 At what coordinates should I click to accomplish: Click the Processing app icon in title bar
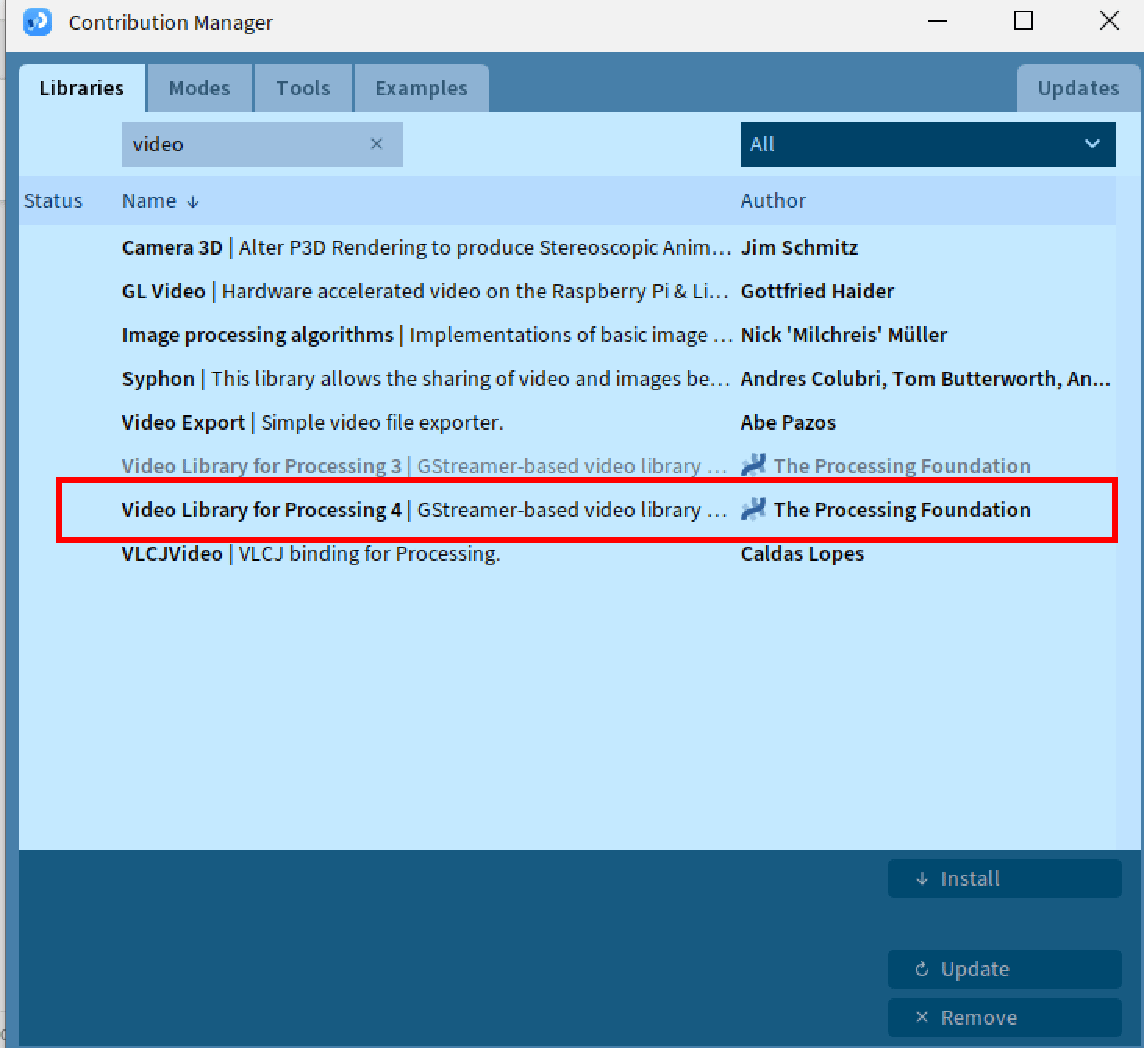(37, 21)
